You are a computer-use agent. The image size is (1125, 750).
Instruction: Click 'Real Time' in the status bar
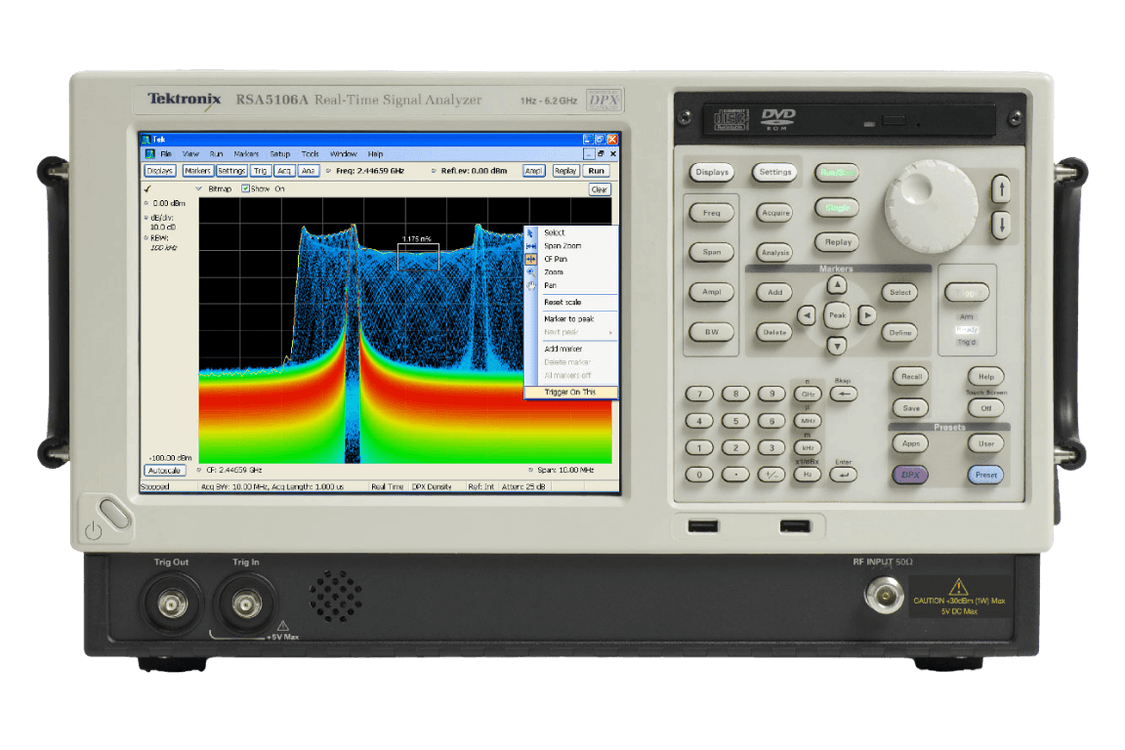pos(387,487)
